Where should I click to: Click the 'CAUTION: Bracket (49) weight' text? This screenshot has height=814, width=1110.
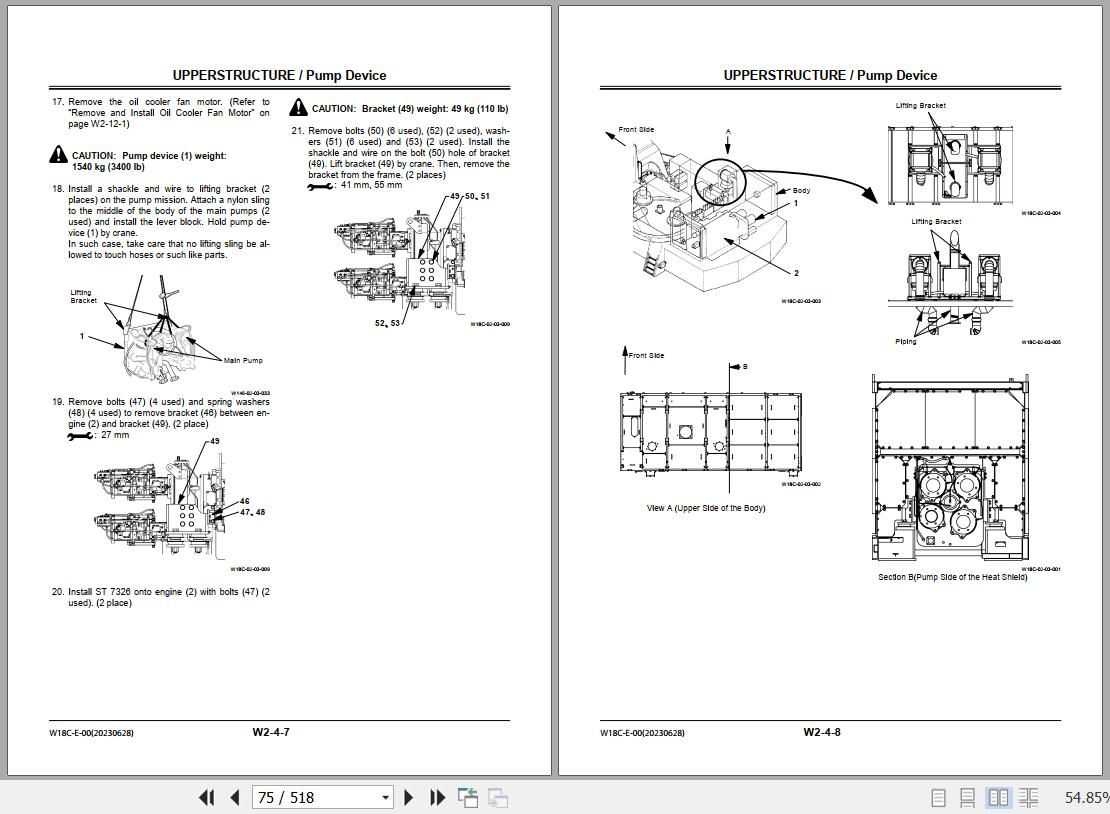pos(410,109)
